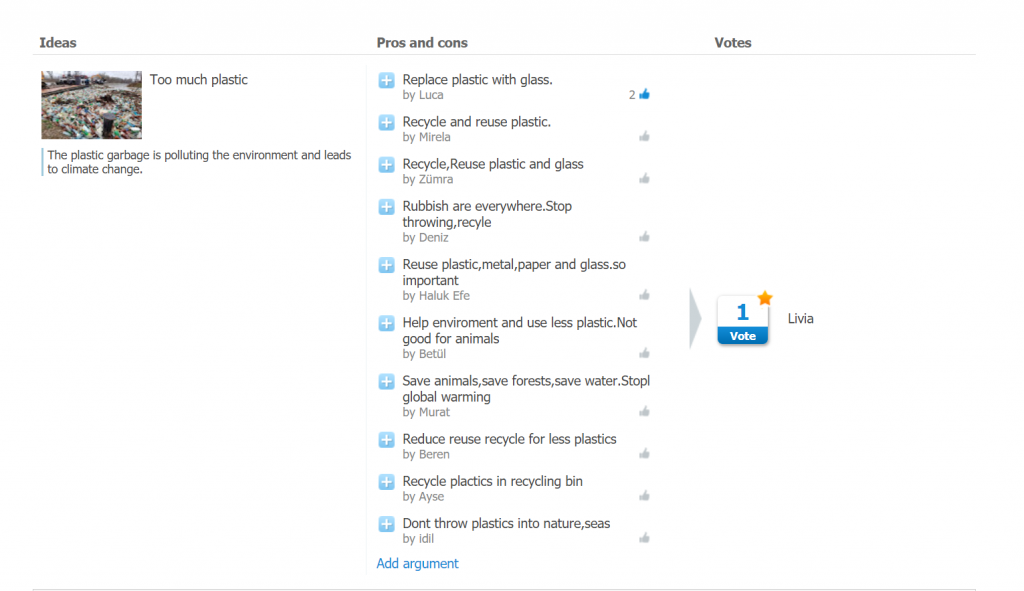Click the plus icon beside Luca's argument
The image size is (1024, 591).
386,80
